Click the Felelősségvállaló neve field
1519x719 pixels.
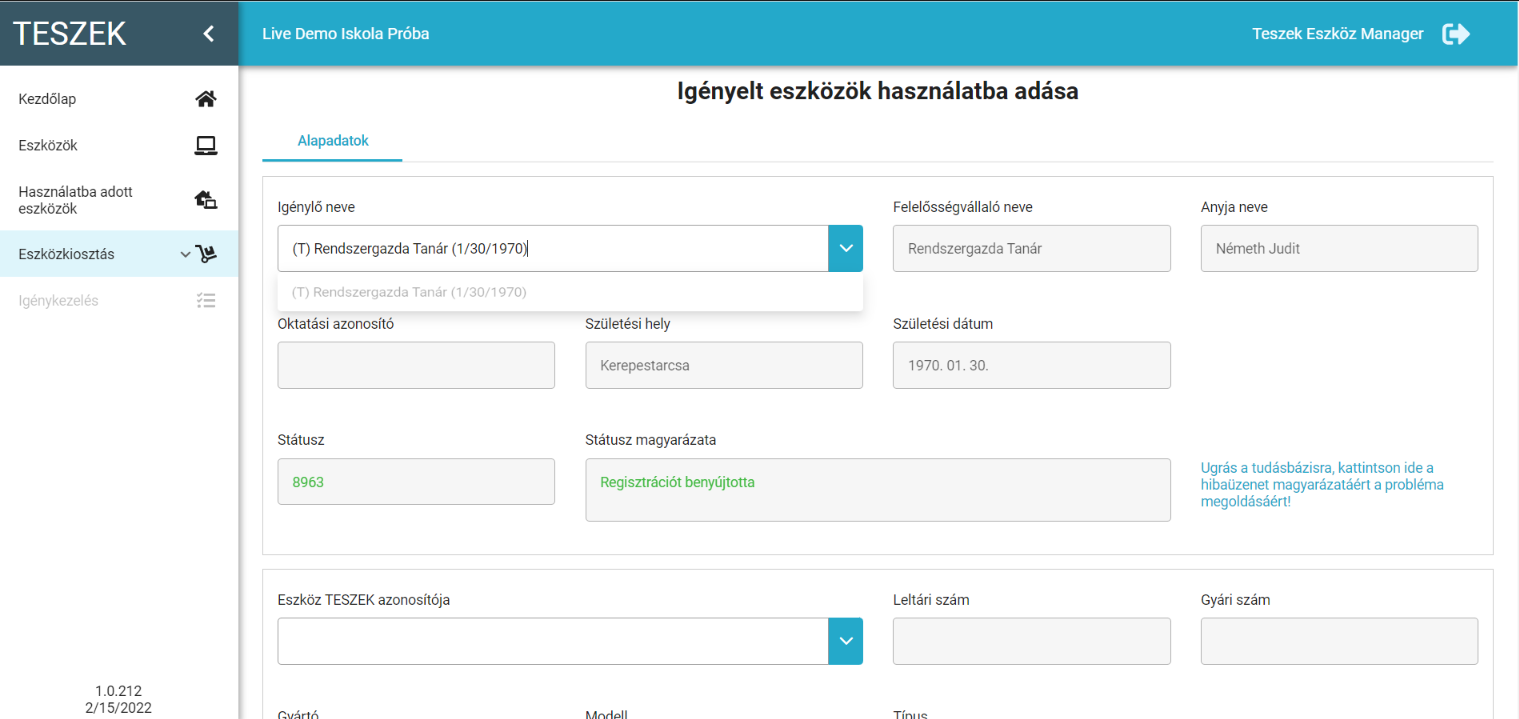point(1032,248)
